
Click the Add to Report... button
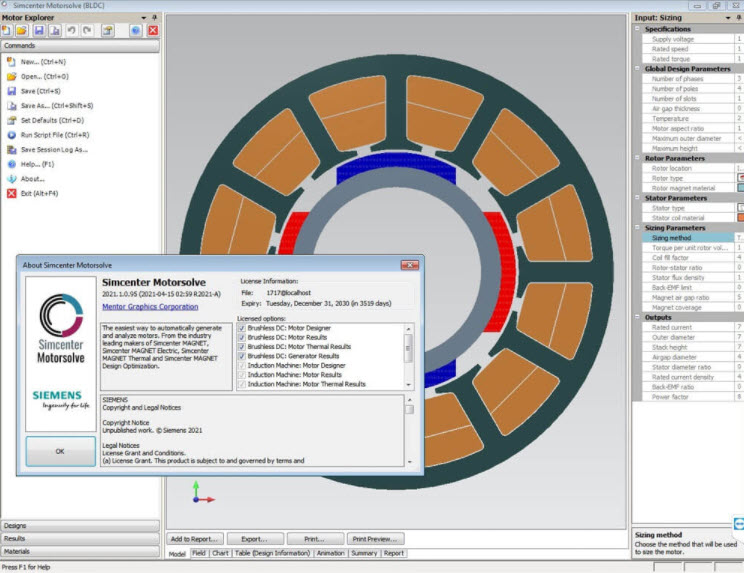tap(194, 539)
